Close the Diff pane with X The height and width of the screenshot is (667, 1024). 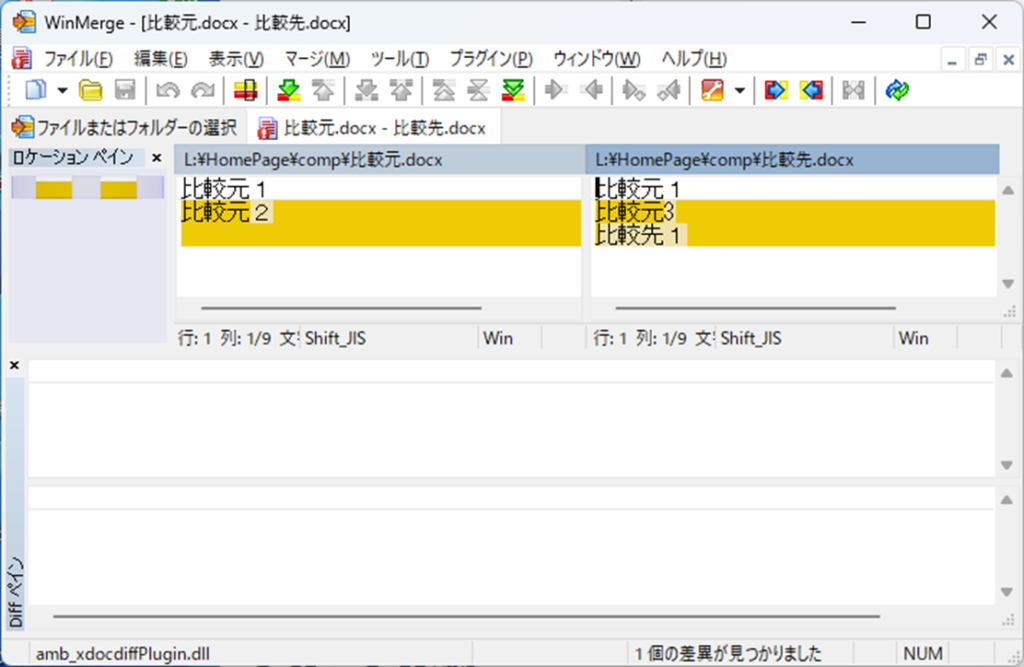click(x=14, y=366)
